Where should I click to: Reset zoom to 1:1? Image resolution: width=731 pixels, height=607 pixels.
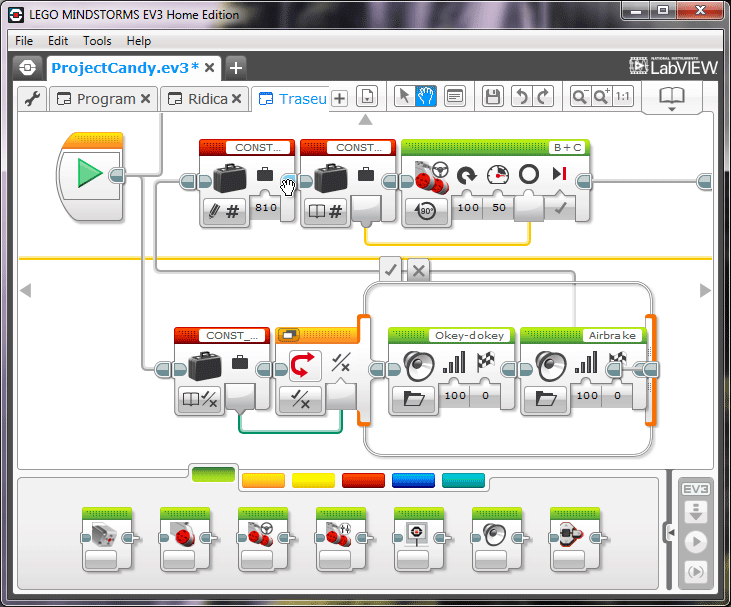pos(623,97)
